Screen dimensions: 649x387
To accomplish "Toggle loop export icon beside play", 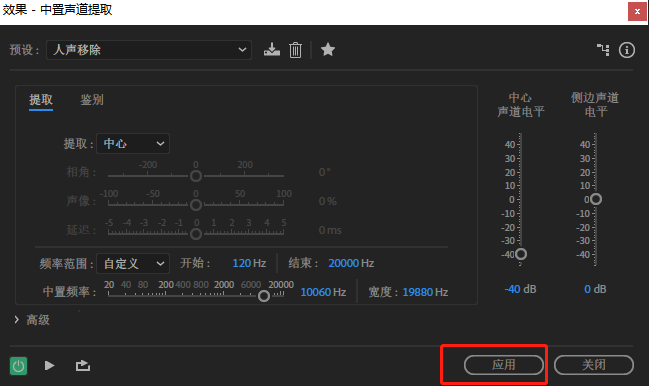I will [x=83, y=365].
